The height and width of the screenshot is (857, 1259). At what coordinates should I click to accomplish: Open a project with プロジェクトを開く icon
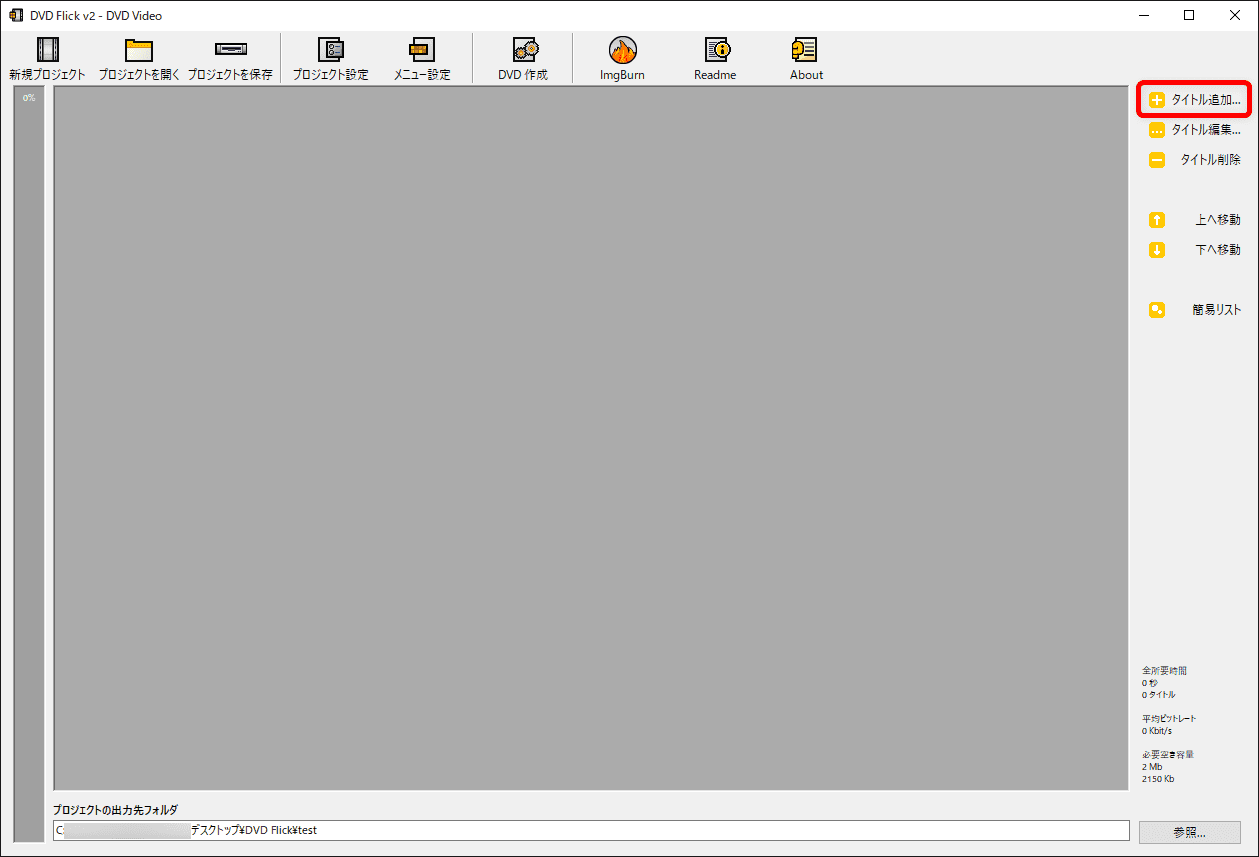click(139, 50)
